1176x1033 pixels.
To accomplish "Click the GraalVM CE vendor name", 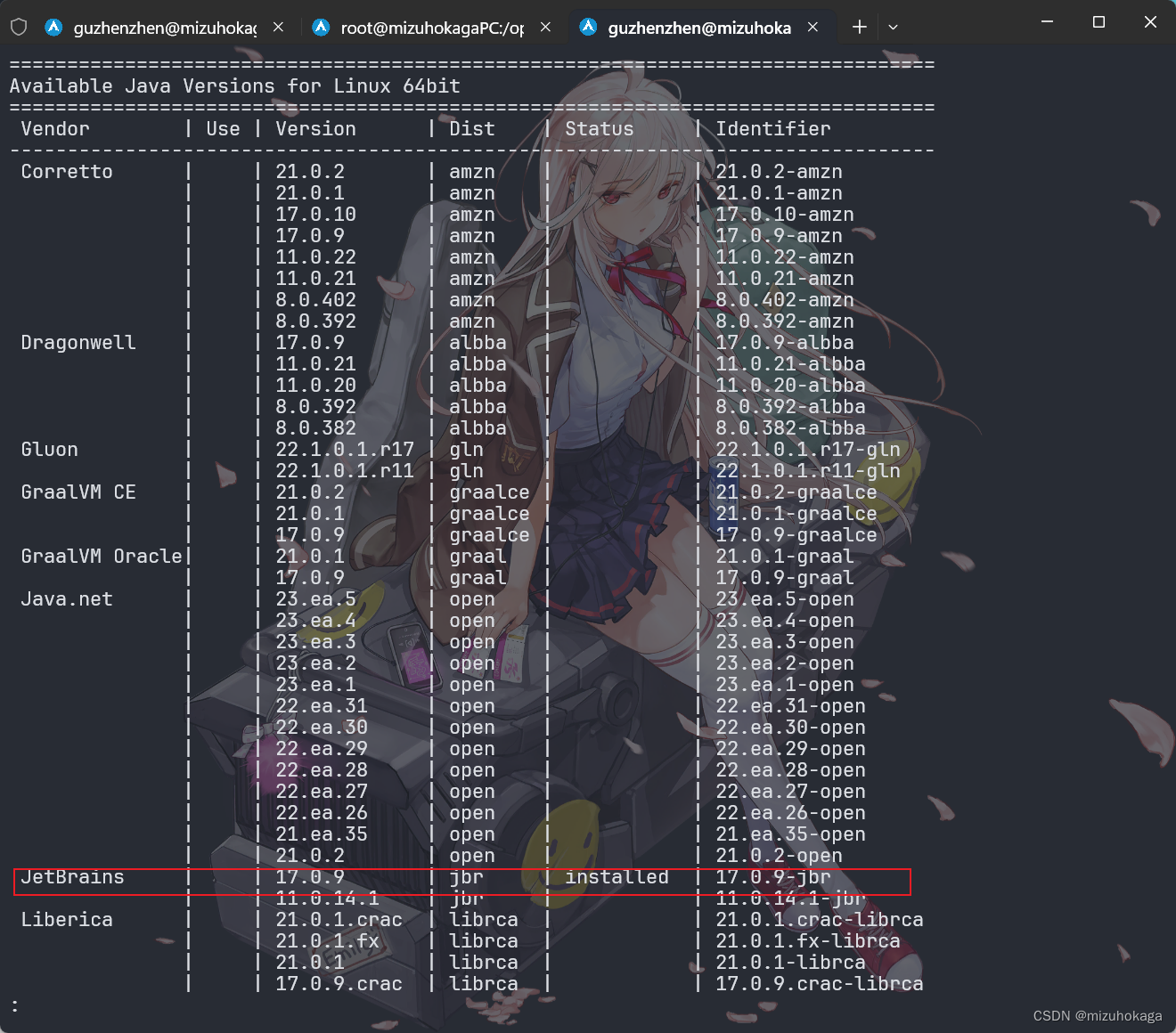I will [78, 492].
